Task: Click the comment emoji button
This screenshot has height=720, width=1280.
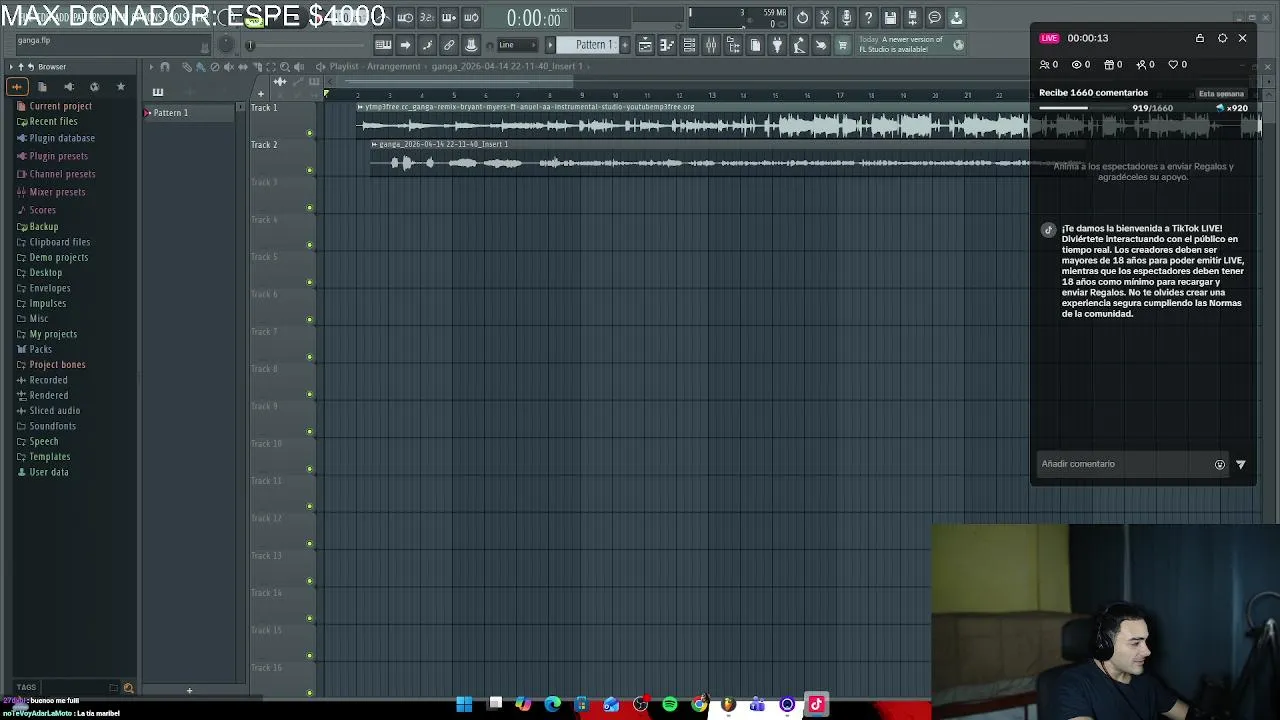Action: (x=1219, y=464)
